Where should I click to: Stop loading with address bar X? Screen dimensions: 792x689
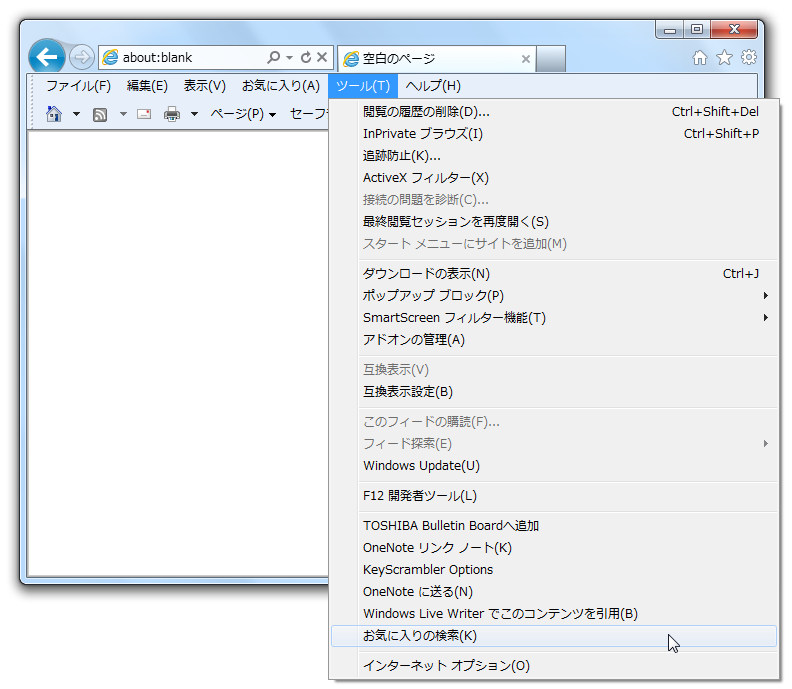[322, 57]
